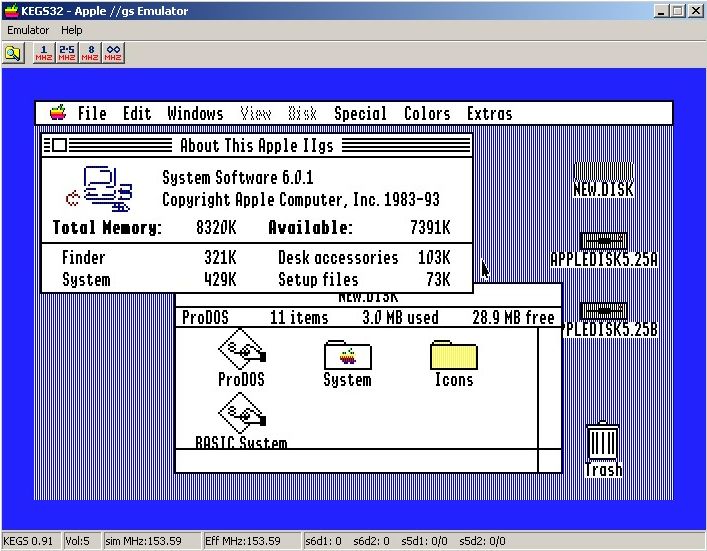Click "ProDOS" in NEW.DISK info bar

205,317
